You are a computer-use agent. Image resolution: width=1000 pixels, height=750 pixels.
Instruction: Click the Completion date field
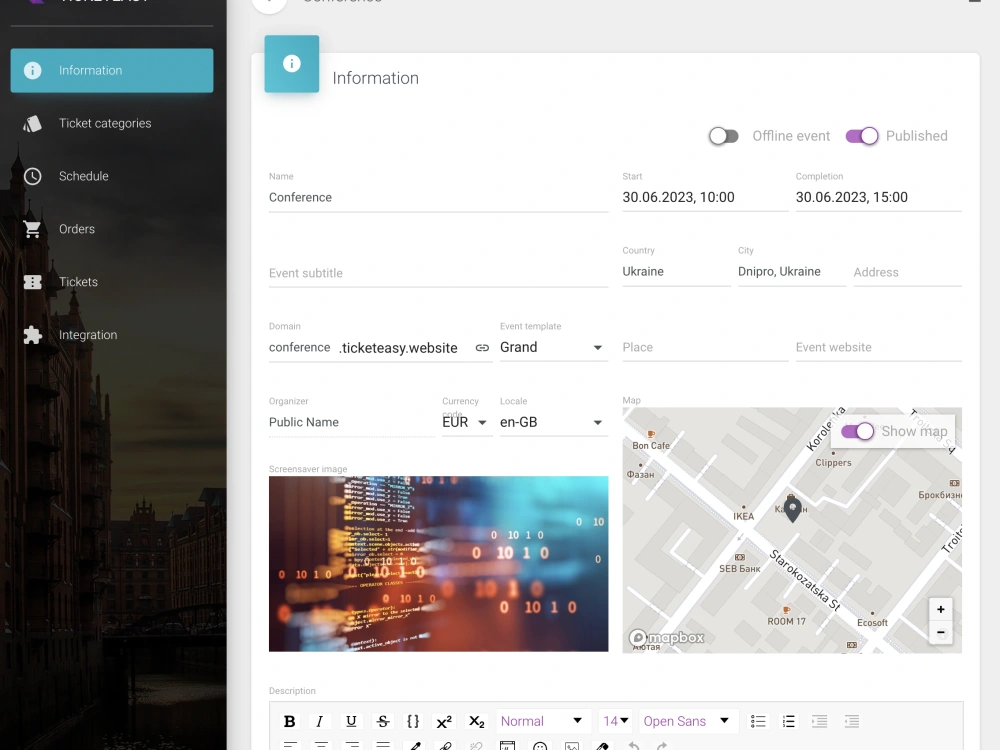(878, 198)
